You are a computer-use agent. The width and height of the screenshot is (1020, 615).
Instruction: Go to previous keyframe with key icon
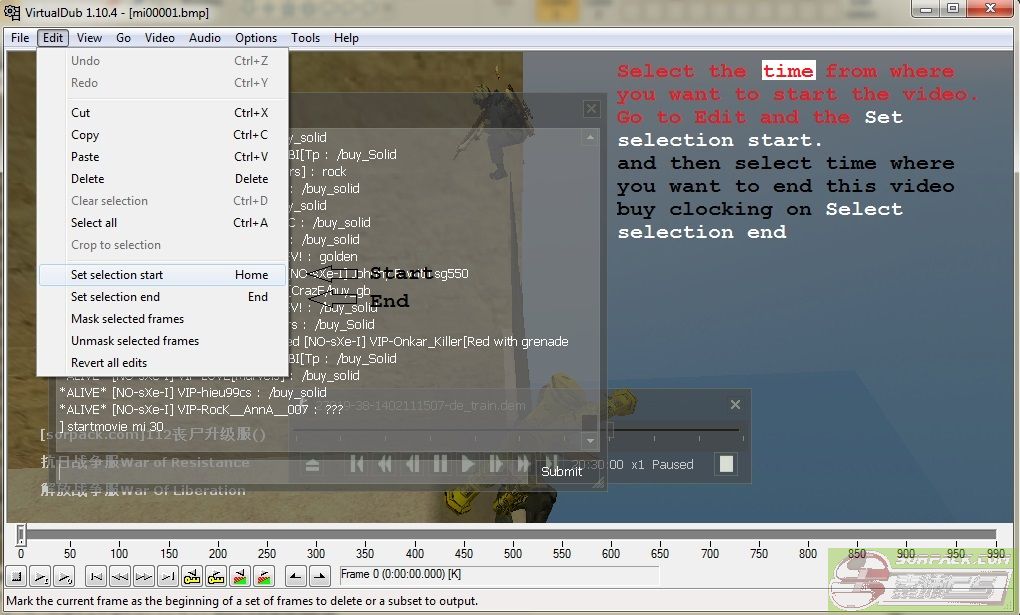pos(192,575)
